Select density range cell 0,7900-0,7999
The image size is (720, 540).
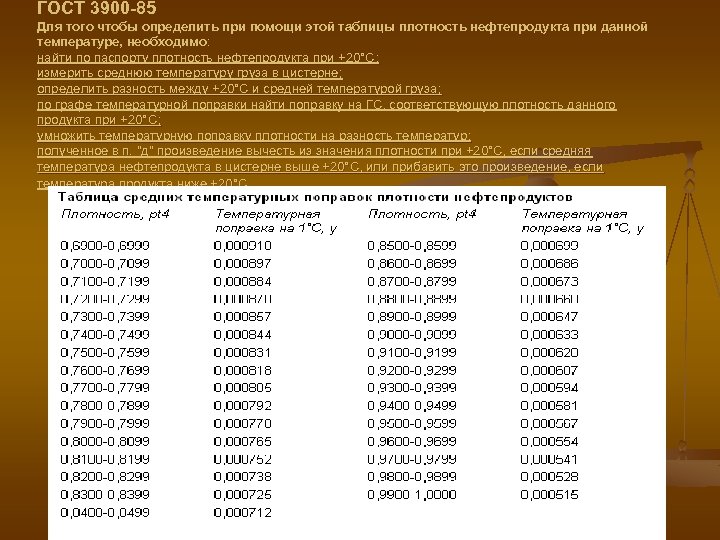pos(105,423)
